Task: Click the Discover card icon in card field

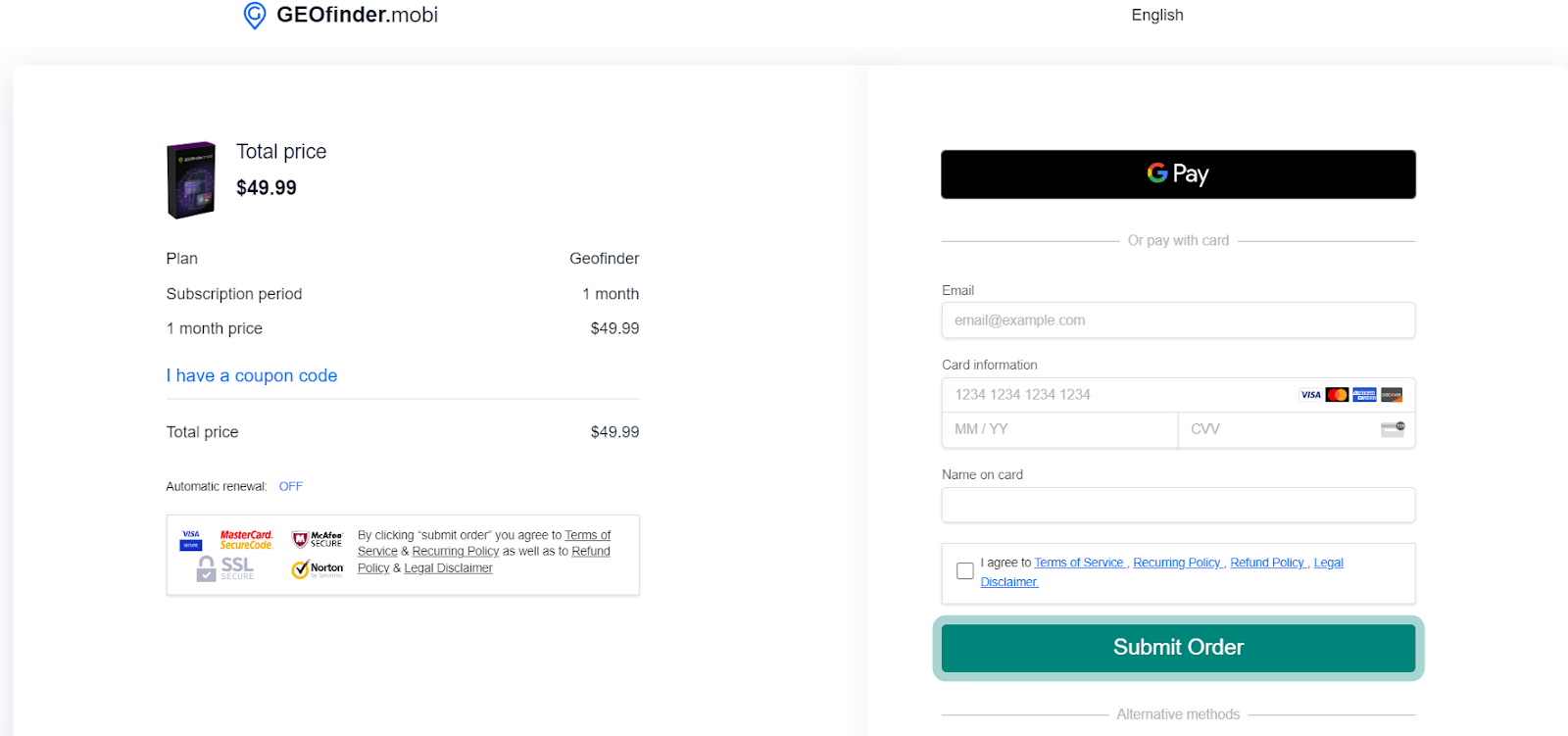Action: (1392, 395)
